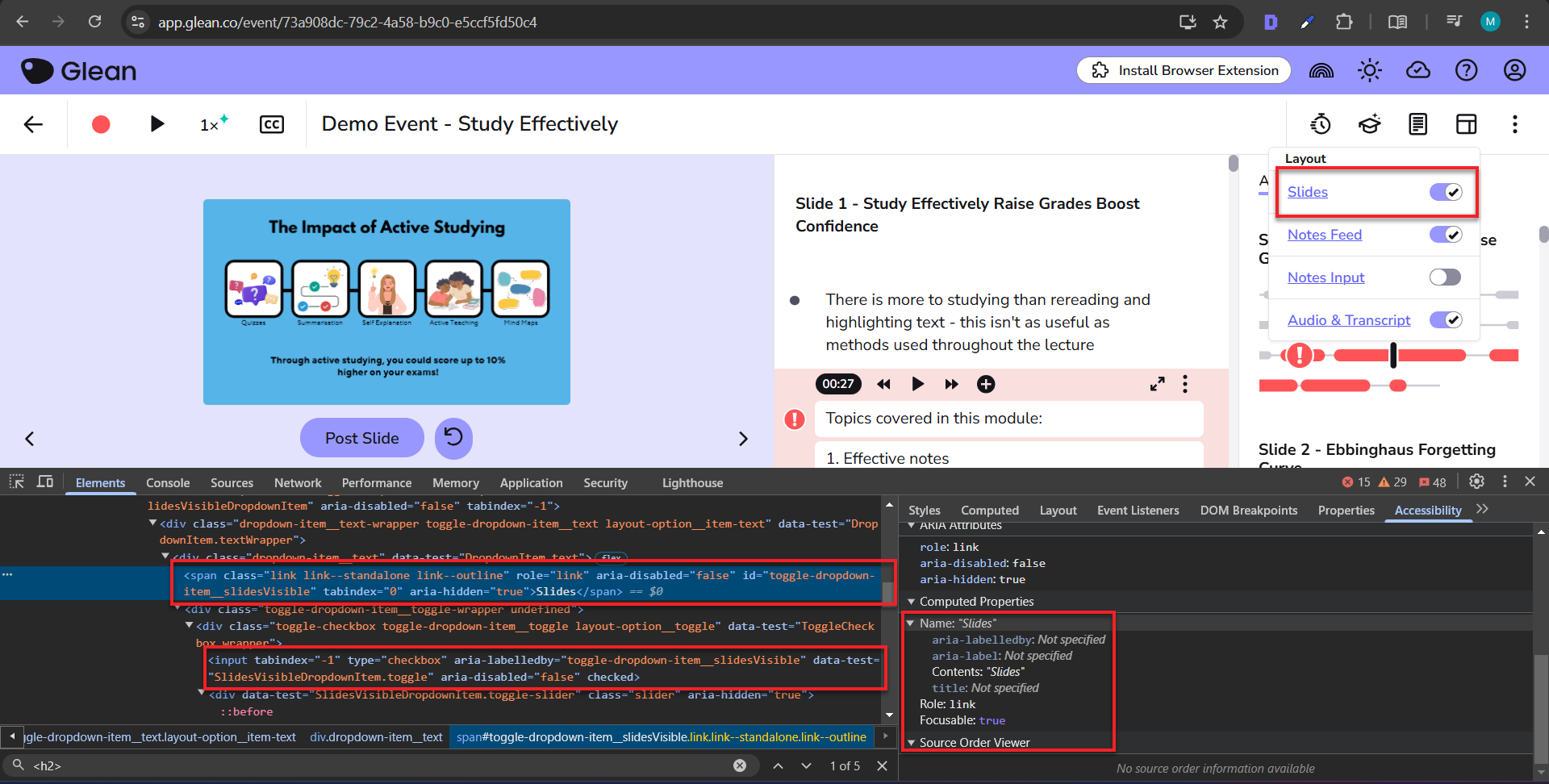Click the graduation cap icon
Image resolution: width=1549 pixels, height=784 pixels.
click(x=1369, y=124)
